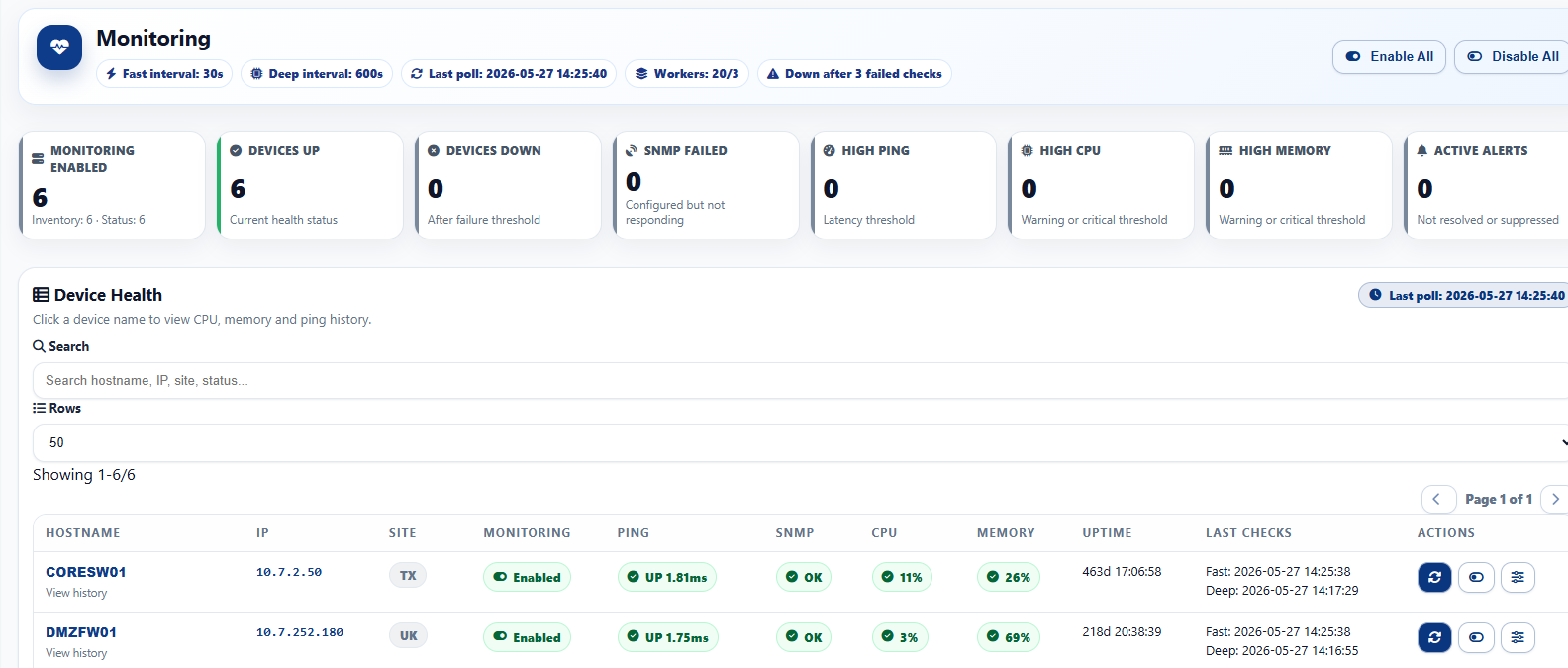Viewport: 1568px width, 668px height.
Task: Click CORESW01 Enabled monitoring badge
Action: coord(527,577)
